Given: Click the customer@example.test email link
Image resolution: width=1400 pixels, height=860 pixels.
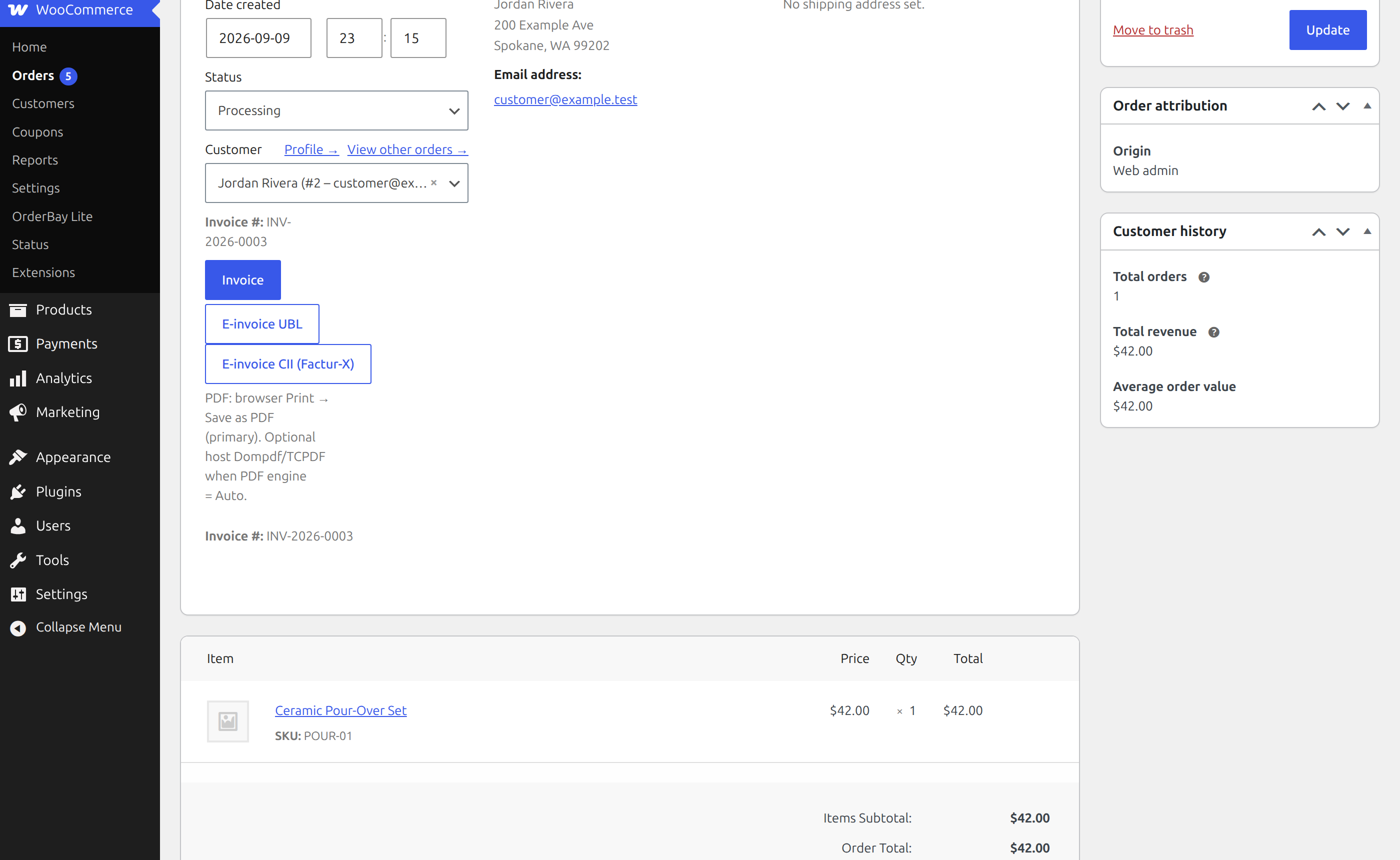Looking at the screenshot, I should [x=565, y=99].
